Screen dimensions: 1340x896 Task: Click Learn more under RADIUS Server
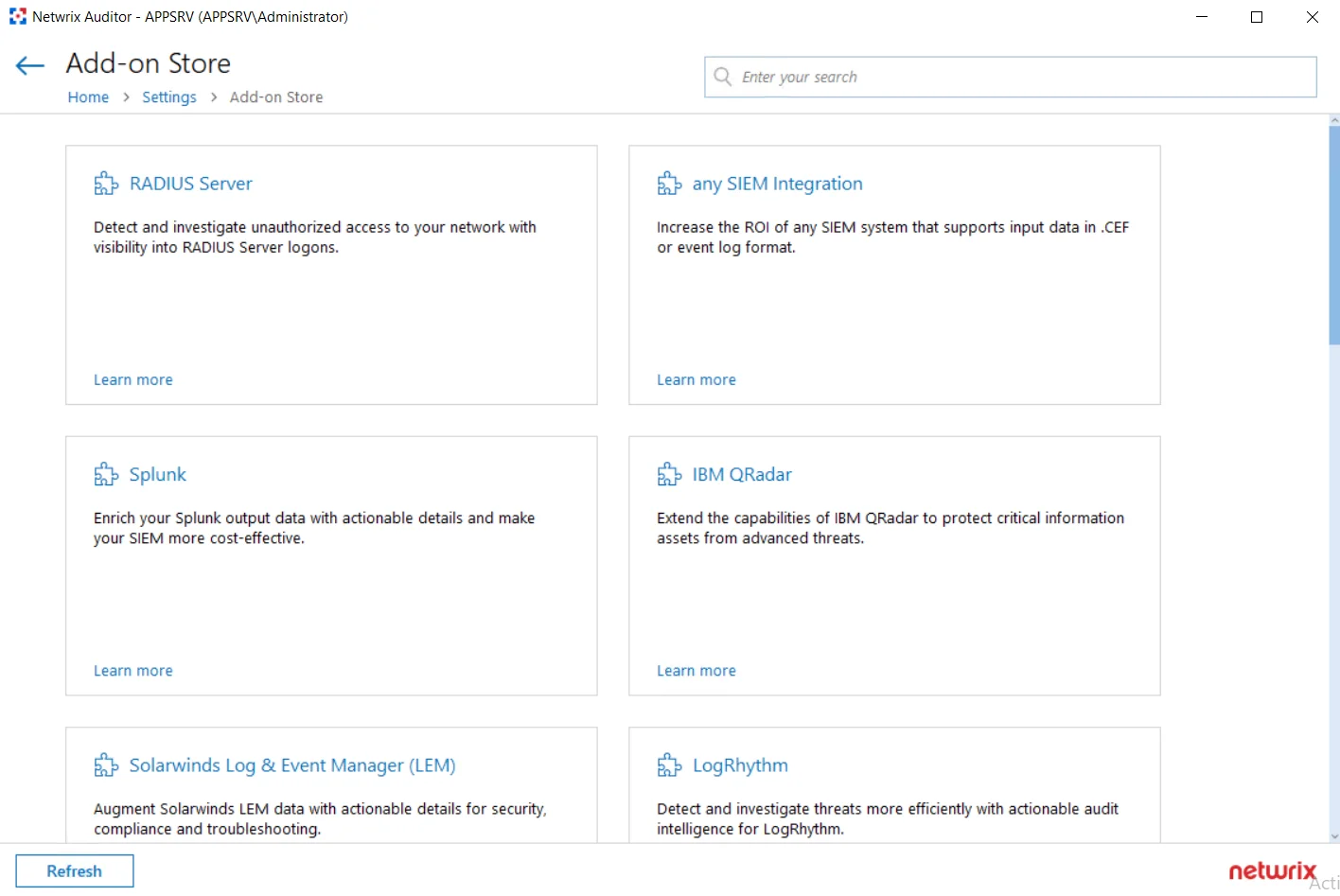tap(133, 379)
